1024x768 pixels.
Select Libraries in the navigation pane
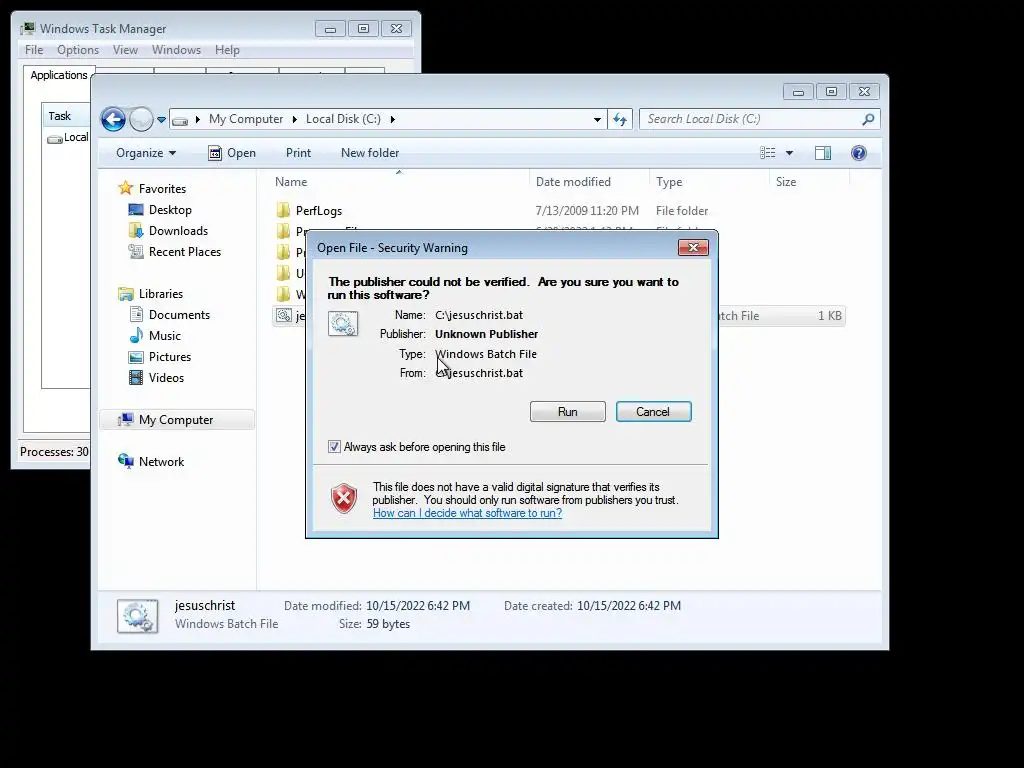151,294
